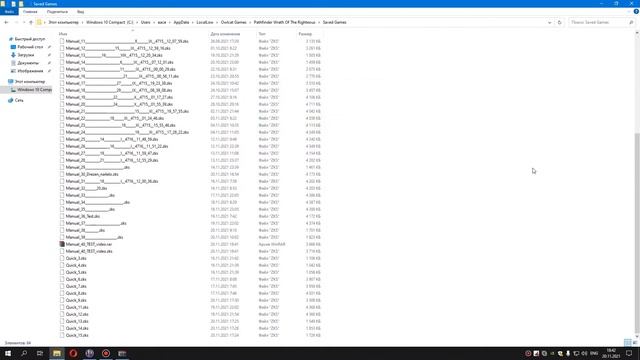Screen dimensions: 640x360
Task: Select file Quick_11.zks
Action: tap(77, 307)
